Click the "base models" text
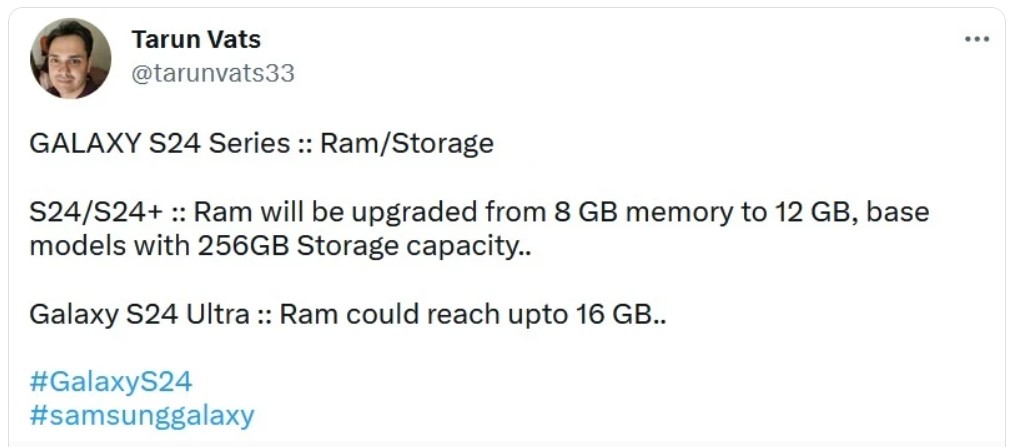Viewport: 1015px width, 447px height. (x=479, y=229)
